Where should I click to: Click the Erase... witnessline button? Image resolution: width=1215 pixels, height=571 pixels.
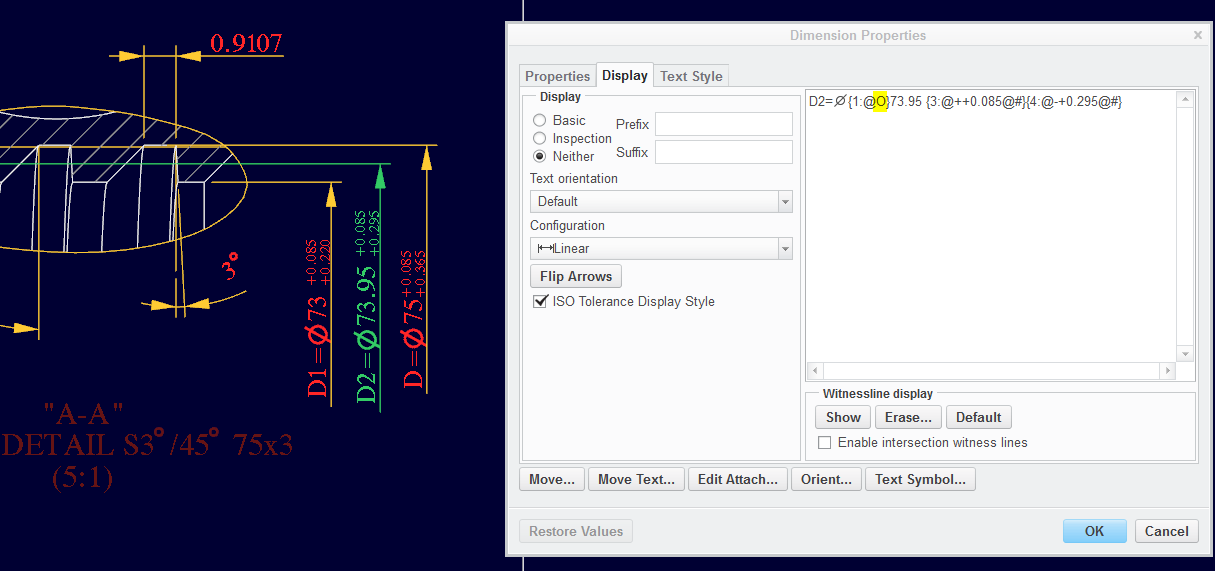[x=908, y=417]
